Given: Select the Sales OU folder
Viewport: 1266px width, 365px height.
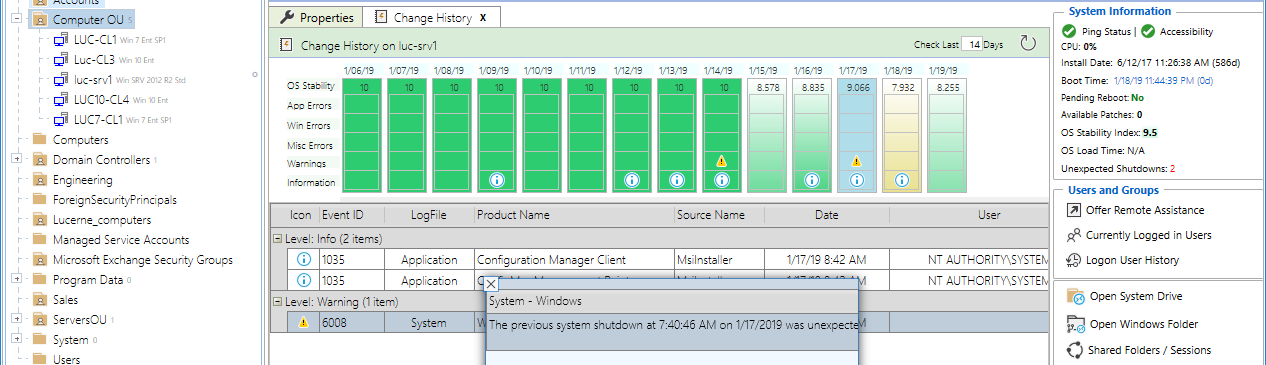Looking at the screenshot, I should pos(67,299).
